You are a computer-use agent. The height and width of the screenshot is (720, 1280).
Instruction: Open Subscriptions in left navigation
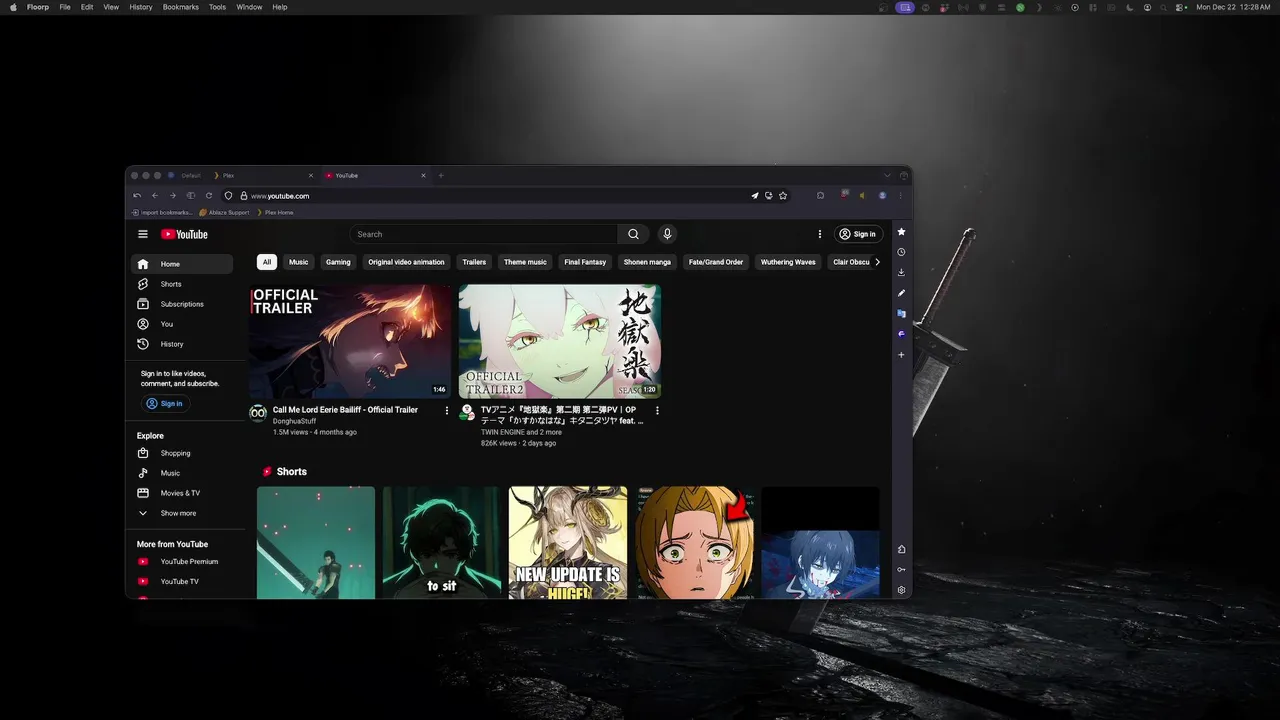pos(182,304)
